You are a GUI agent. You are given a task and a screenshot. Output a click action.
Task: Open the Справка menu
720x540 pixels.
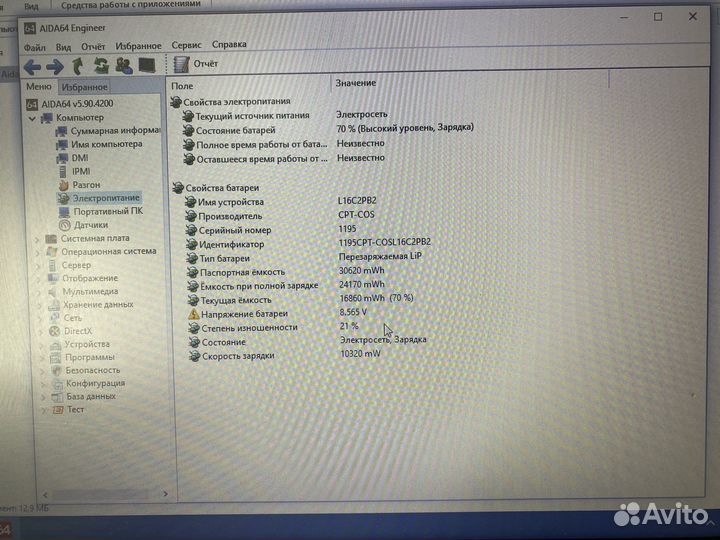(x=229, y=44)
